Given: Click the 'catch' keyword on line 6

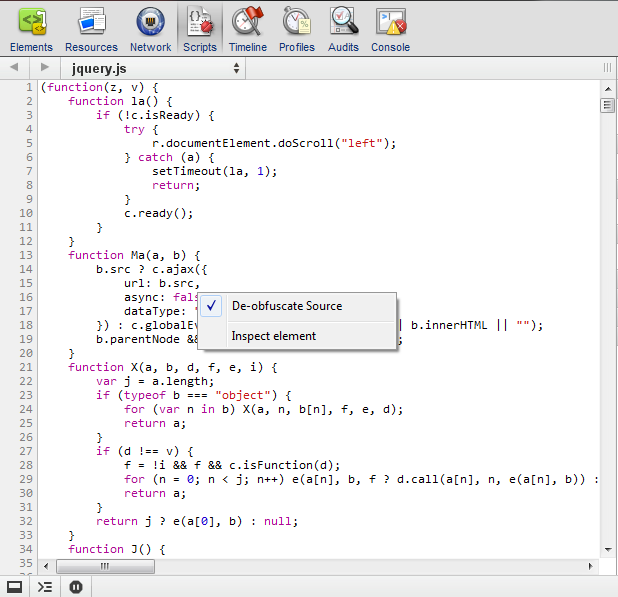Looking at the screenshot, I should coord(155,157).
